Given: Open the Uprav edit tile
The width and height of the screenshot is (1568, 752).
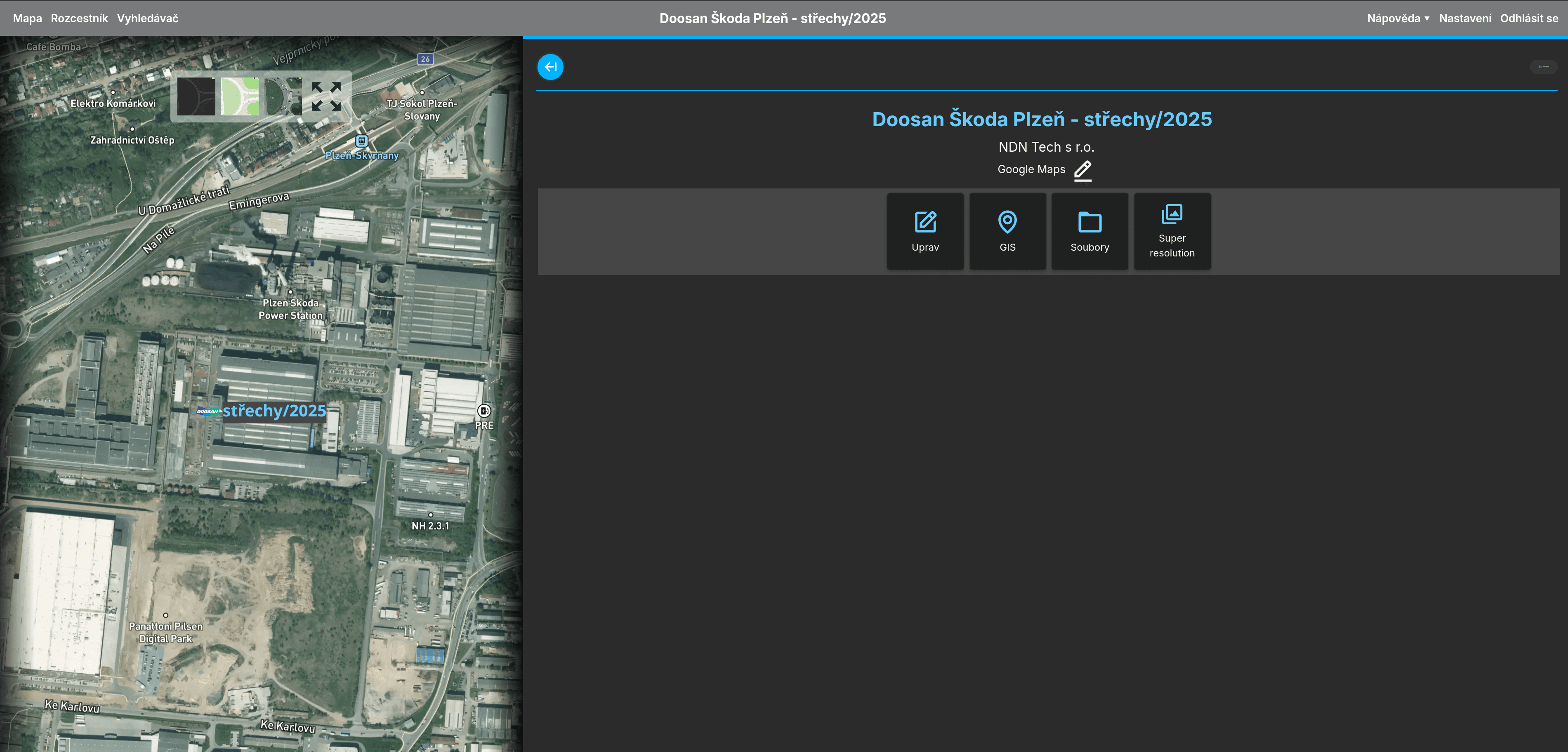Looking at the screenshot, I should (x=924, y=231).
